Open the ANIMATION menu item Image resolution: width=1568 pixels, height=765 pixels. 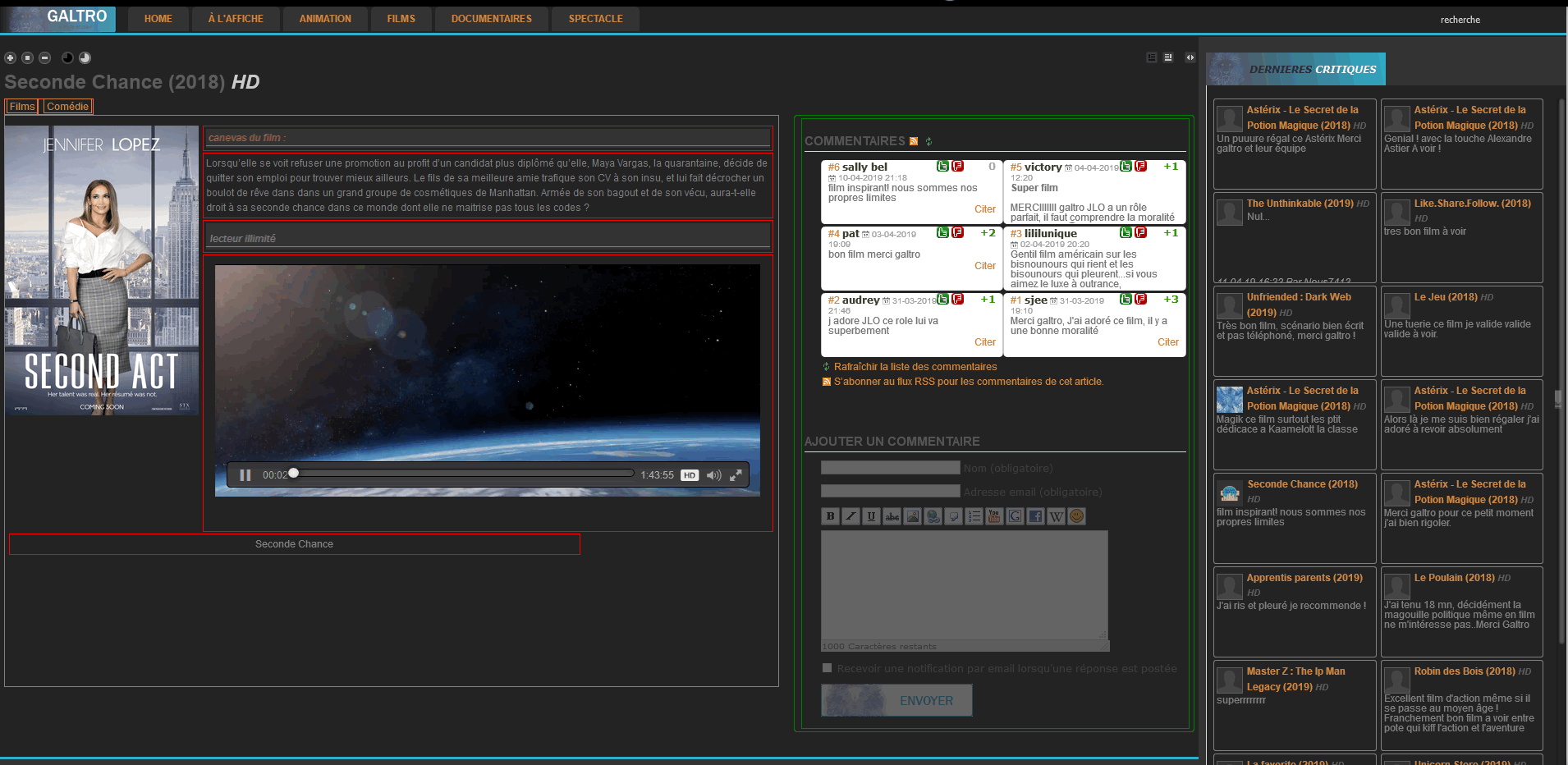tap(325, 19)
